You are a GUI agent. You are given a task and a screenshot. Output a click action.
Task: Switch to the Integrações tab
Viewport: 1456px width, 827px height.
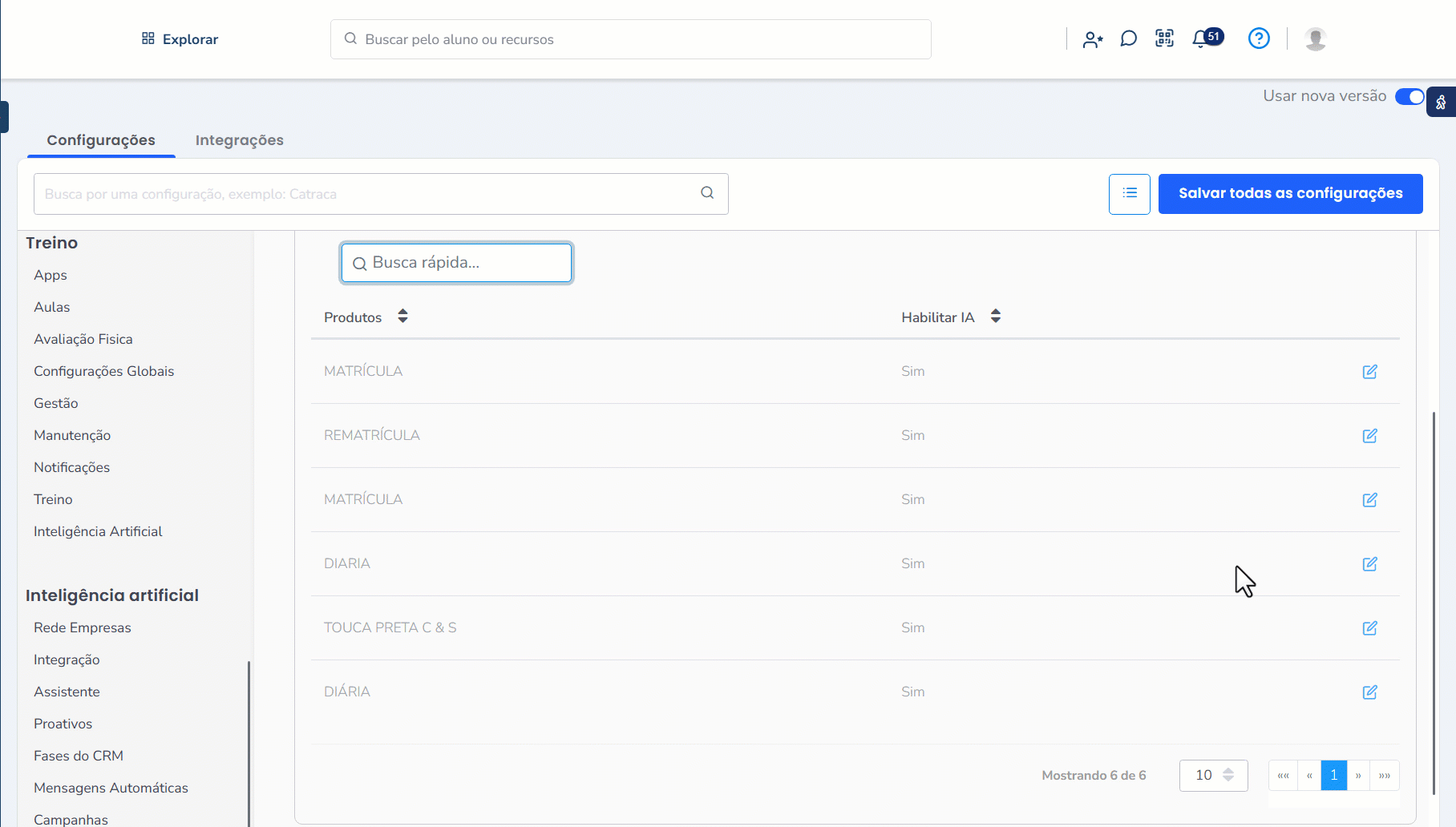pyautogui.click(x=239, y=140)
